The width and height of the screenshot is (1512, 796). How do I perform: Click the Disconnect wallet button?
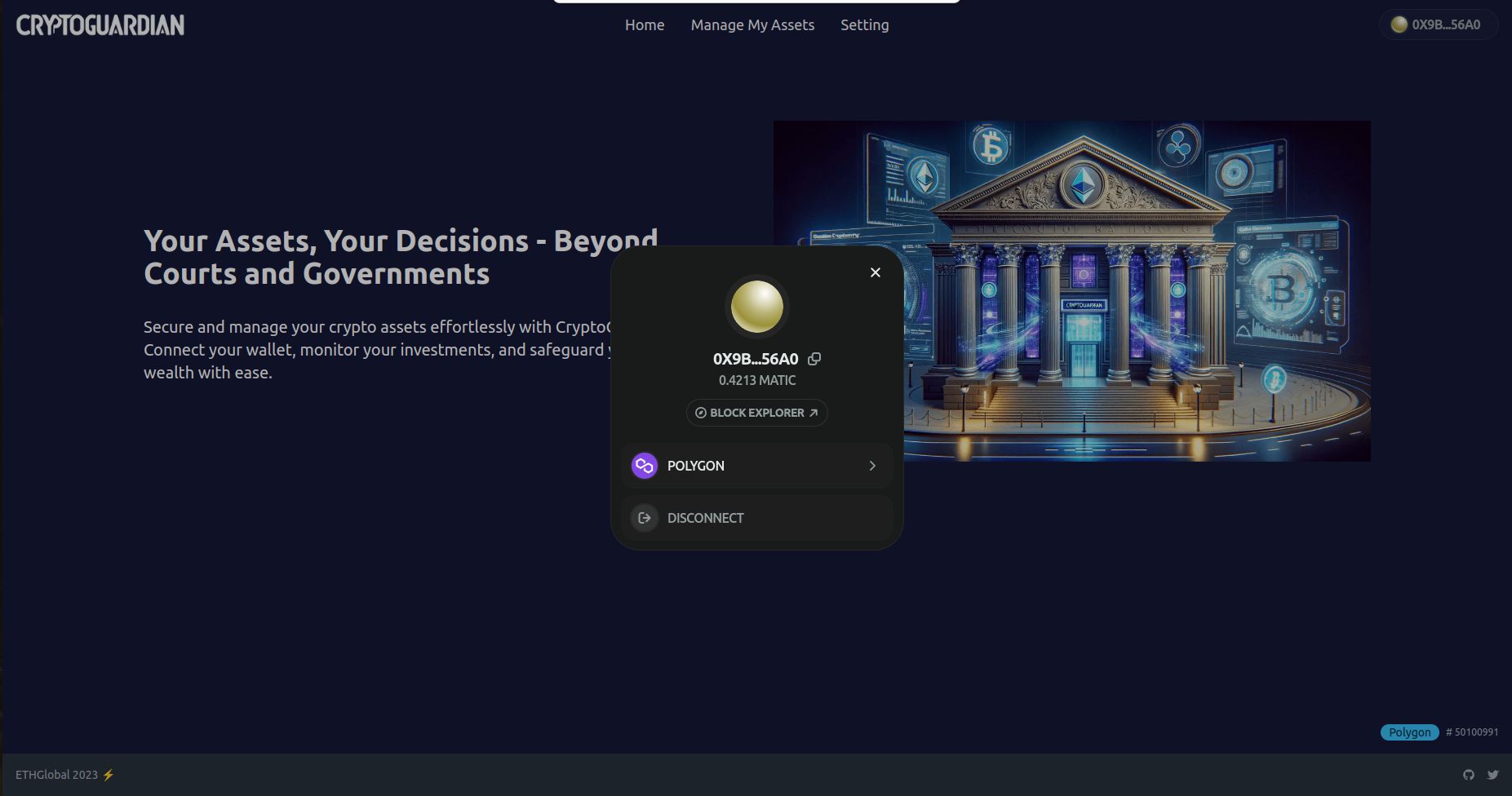pos(757,518)
